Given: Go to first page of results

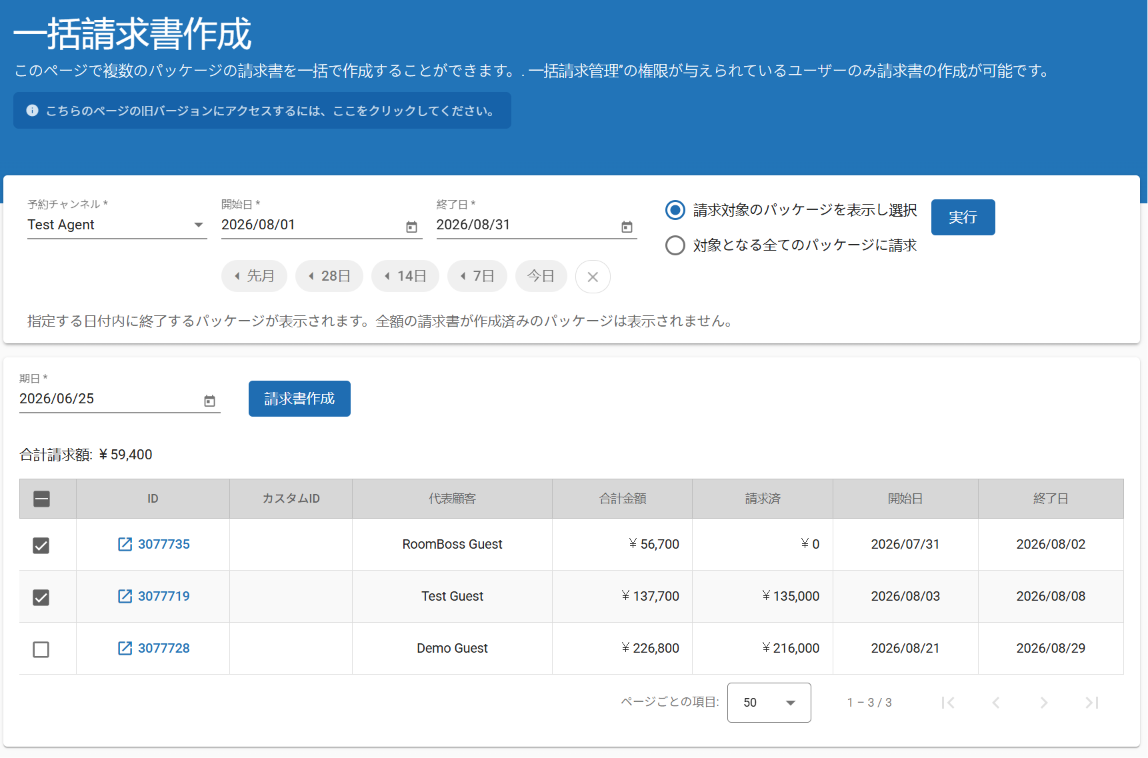Looking at the screenshot, I should point(948,702).
